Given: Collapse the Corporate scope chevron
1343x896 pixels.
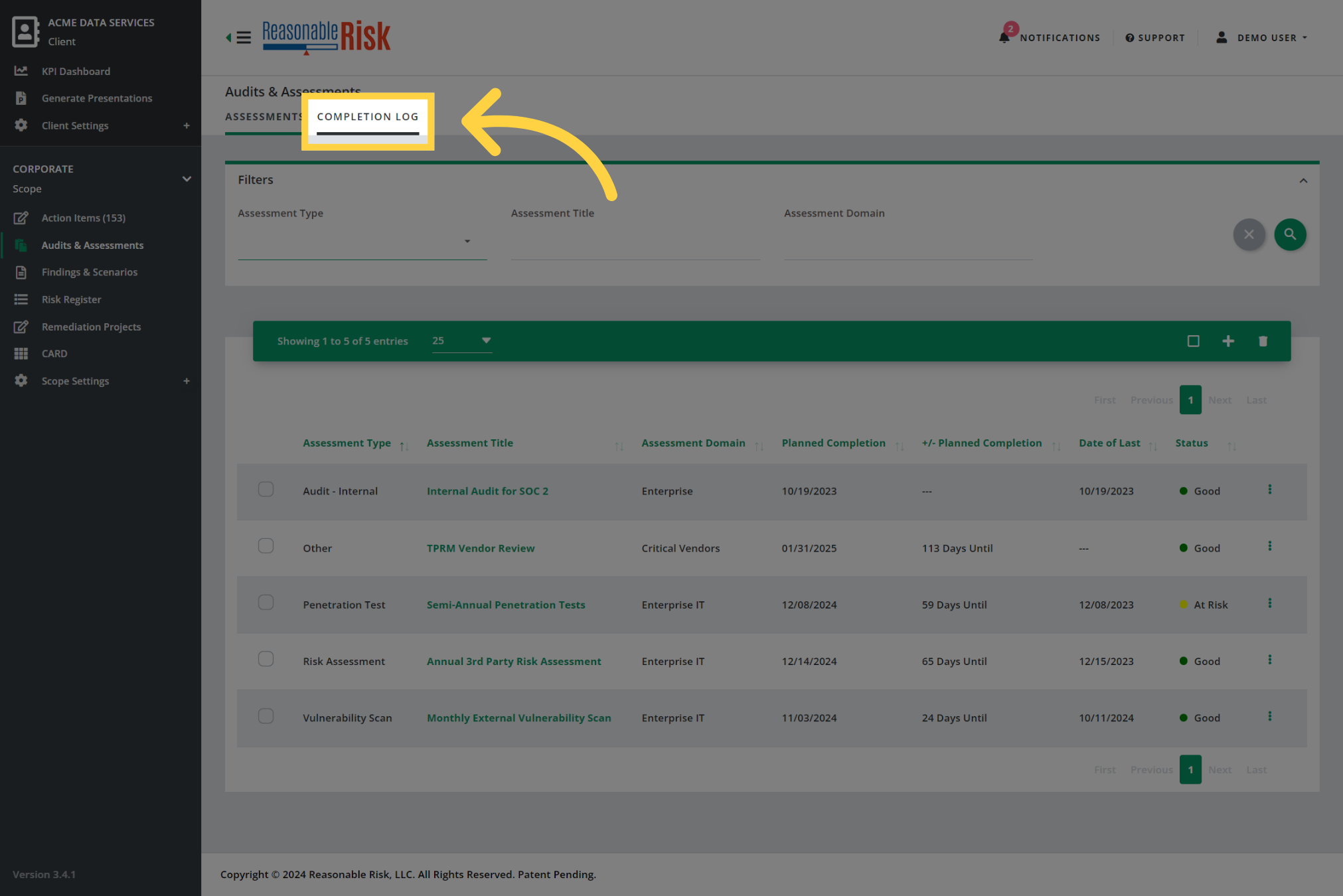Looking at the screenshot, I should pos(187,179).
